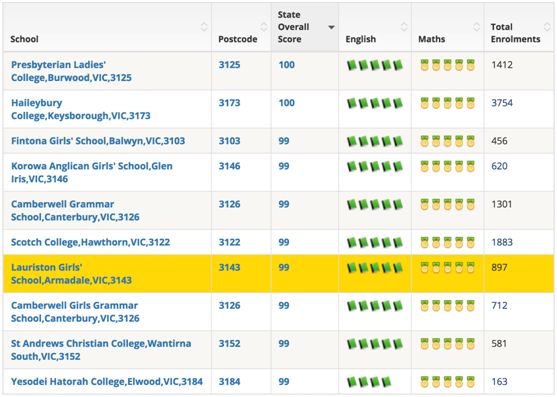Image resolution: width=557 pixels, height=397 pixels.
Task: Click English book icons for Camberwell Girls Grammar
Action: click(375, 305)
